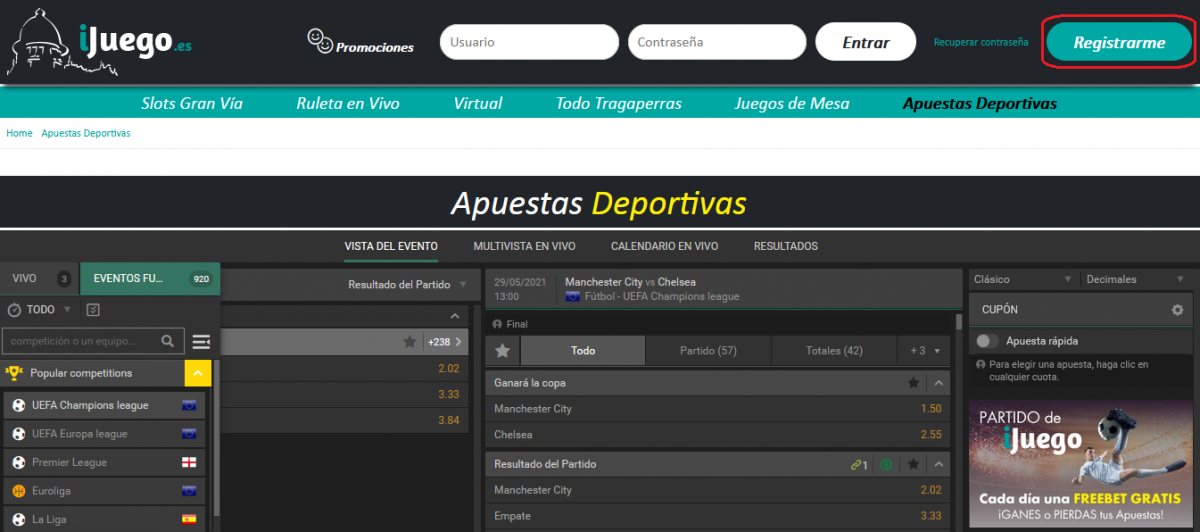The height and width of the screenshot is (532, 1200).
Task: Click the Recuperar contraseña link
Action: coord(980,43)
